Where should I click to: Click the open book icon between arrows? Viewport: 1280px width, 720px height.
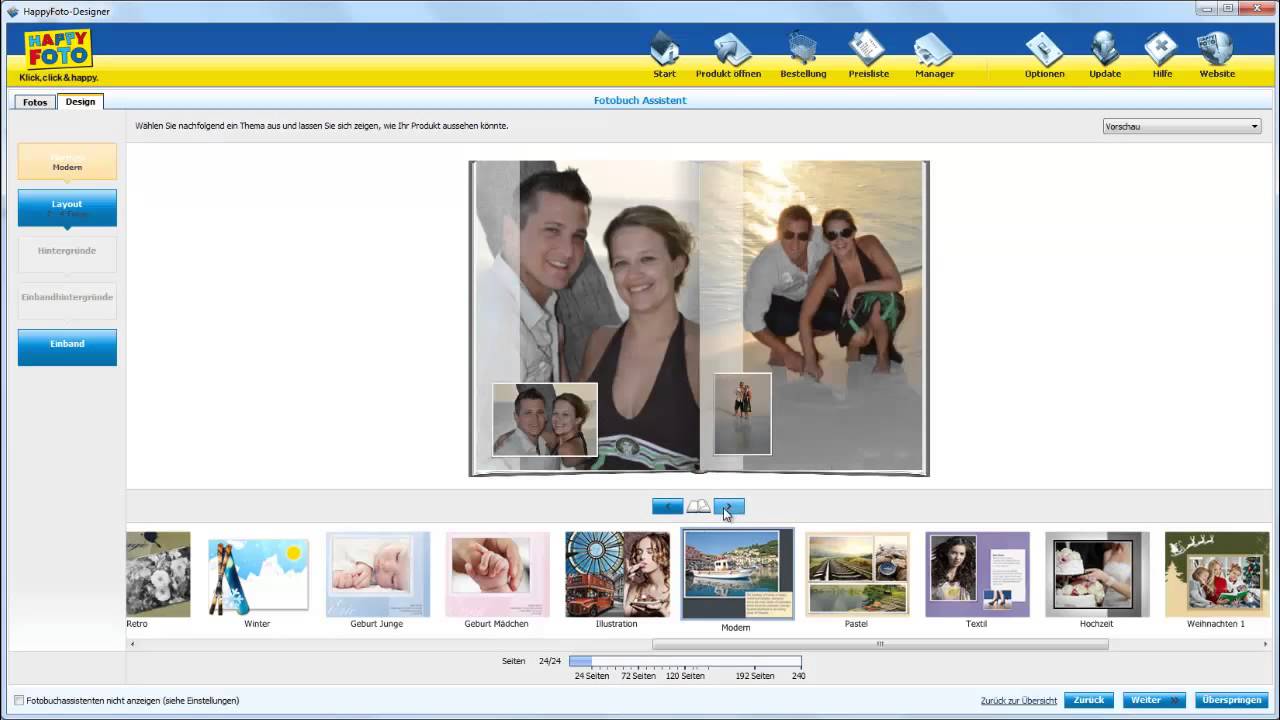click(698, 506)
